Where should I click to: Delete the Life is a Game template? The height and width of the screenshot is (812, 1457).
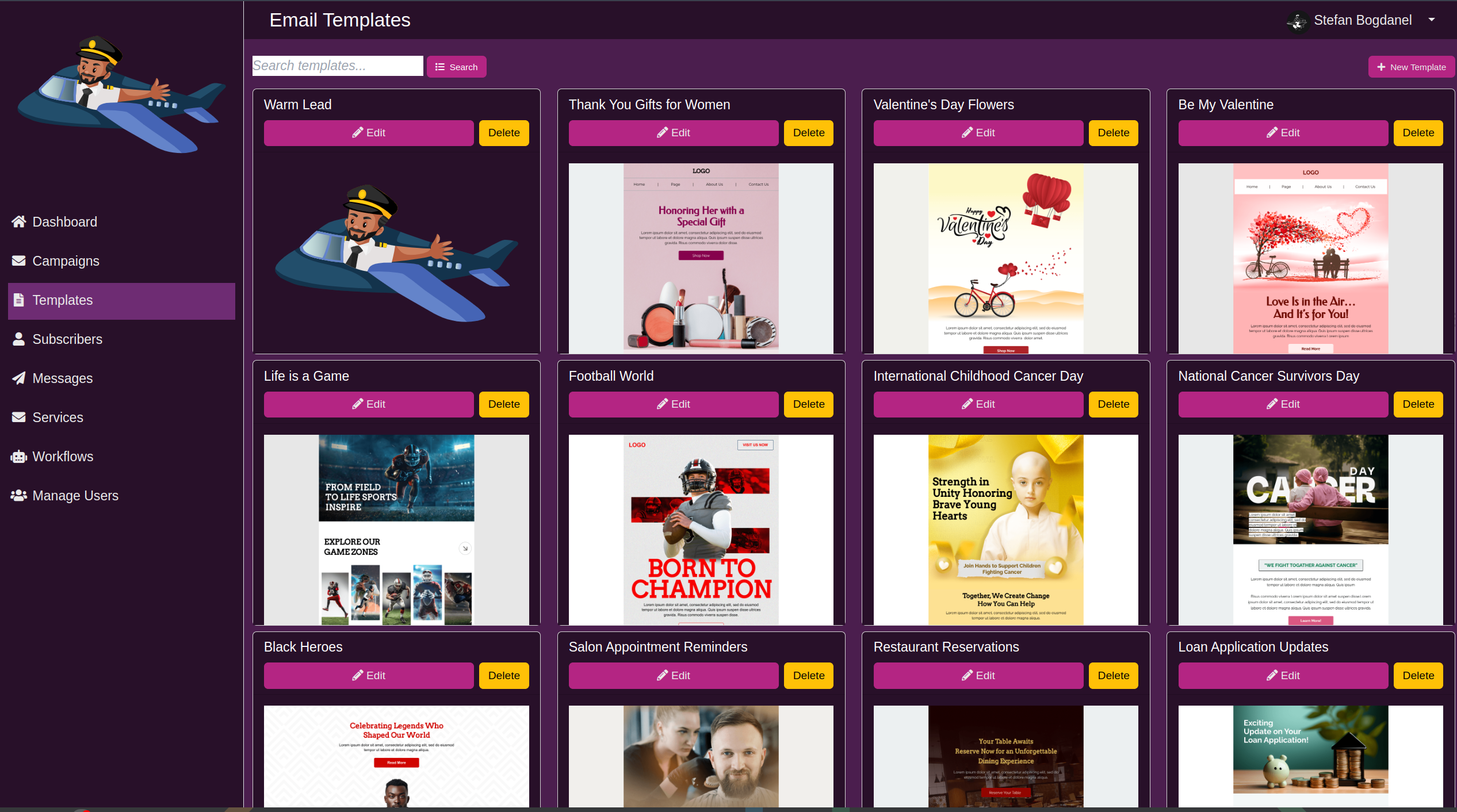click(504, 404)
